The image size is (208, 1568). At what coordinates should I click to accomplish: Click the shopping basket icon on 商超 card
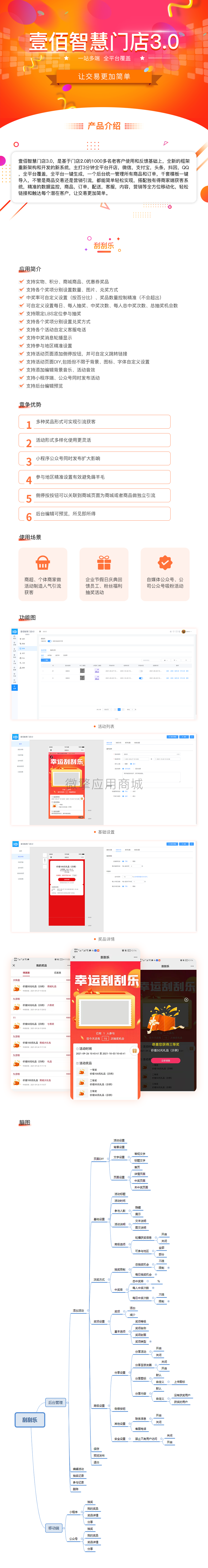[43, 562]
